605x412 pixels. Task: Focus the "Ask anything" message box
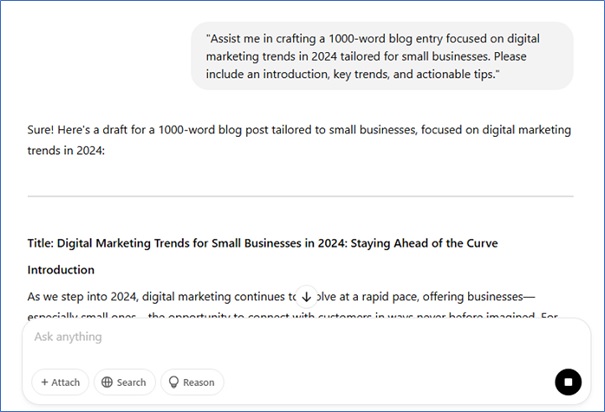click(x=280, y=338)
